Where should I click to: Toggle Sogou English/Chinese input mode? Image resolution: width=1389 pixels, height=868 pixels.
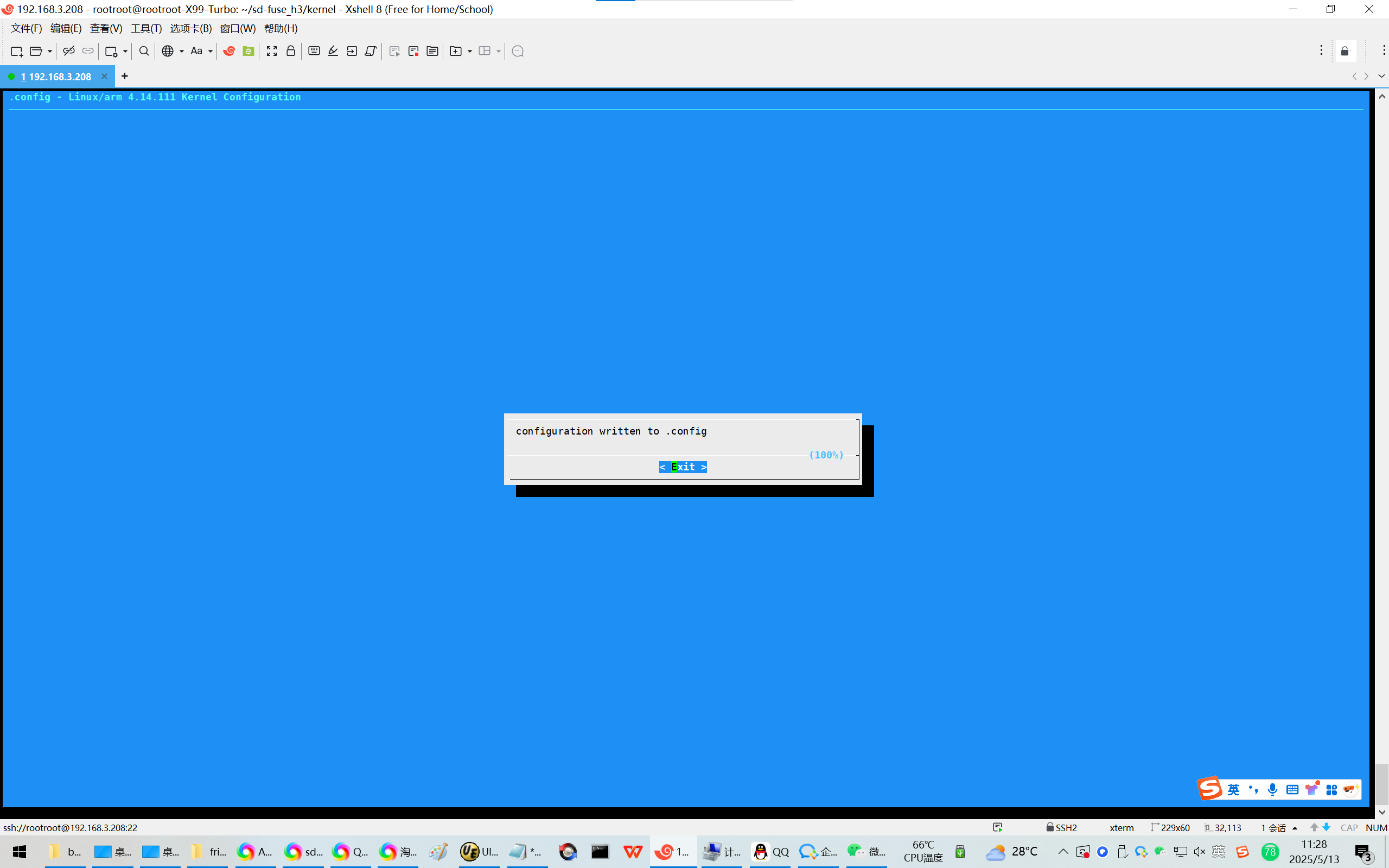(x=1233, y=789)
